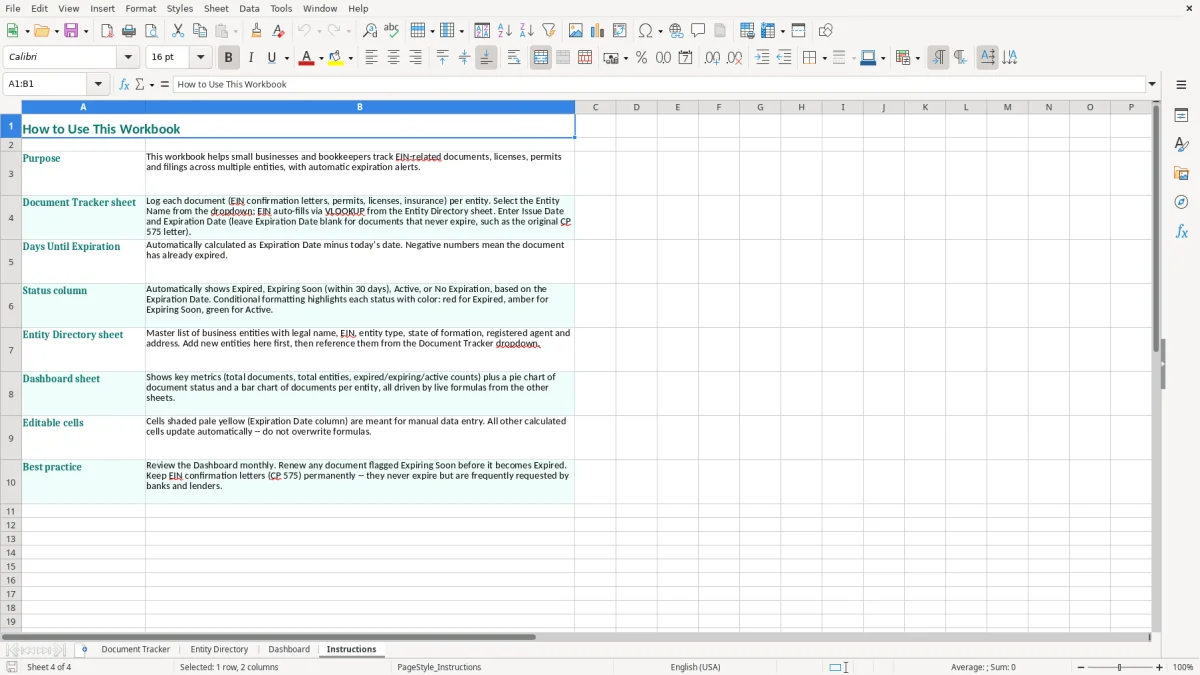Image resolution: width=1200 pixels, height=675 pixels.
Task: Toggle Print Preview
Action: coord(151,31)
